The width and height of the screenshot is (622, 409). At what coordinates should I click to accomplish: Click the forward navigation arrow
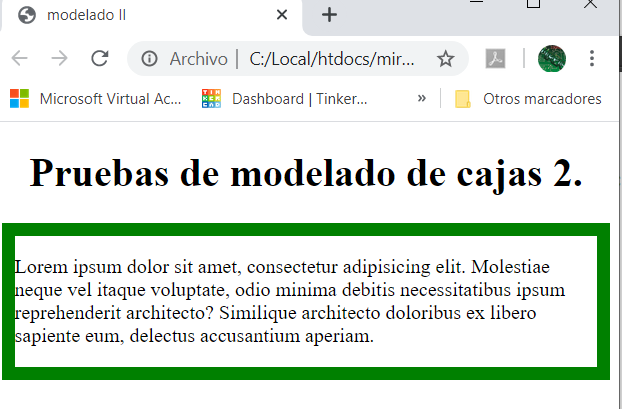click(60, 59)
